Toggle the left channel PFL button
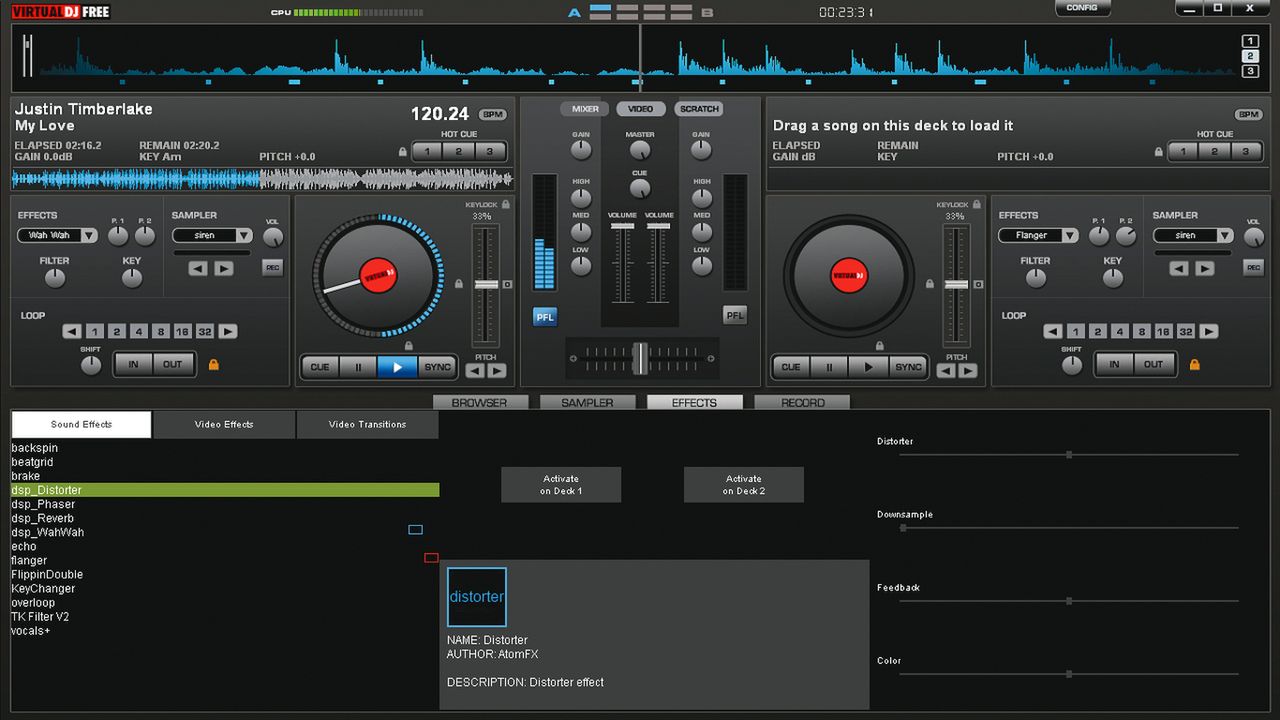 point(545,316)
